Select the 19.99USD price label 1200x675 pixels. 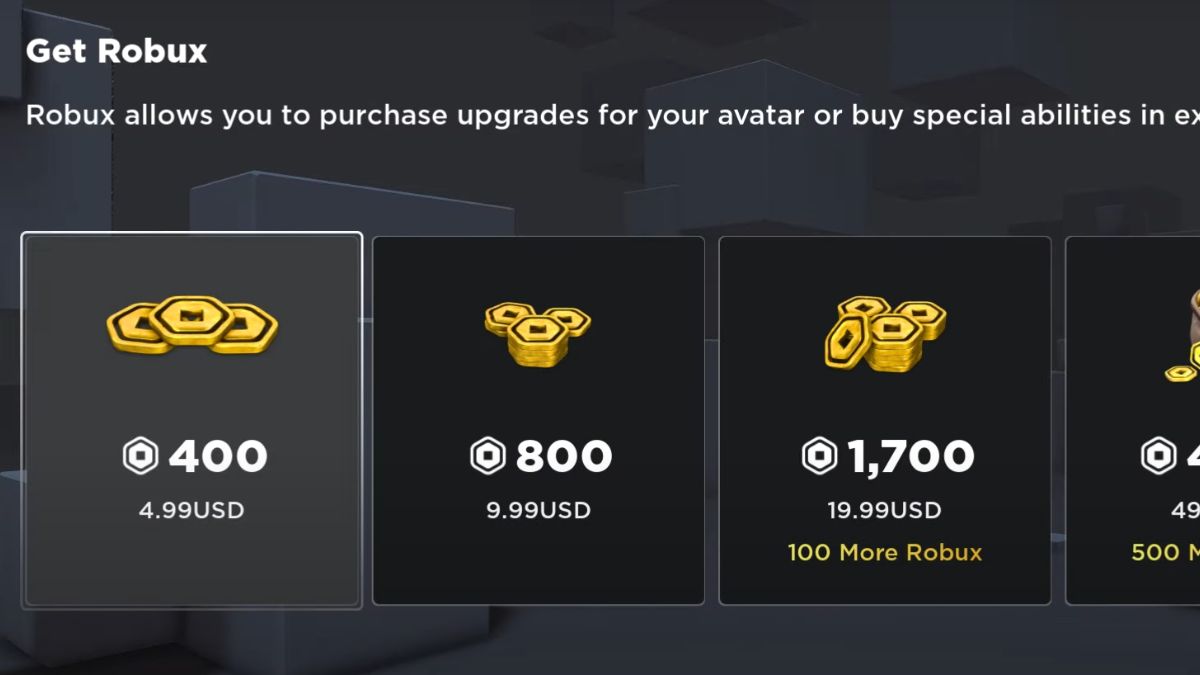[884, 509]
